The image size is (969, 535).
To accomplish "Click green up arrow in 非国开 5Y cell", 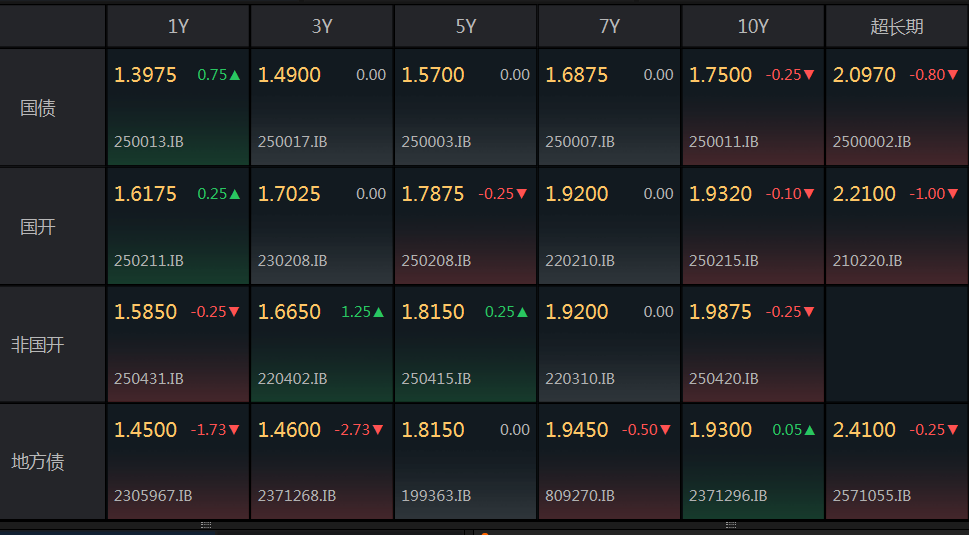I will tap(522, 312).
